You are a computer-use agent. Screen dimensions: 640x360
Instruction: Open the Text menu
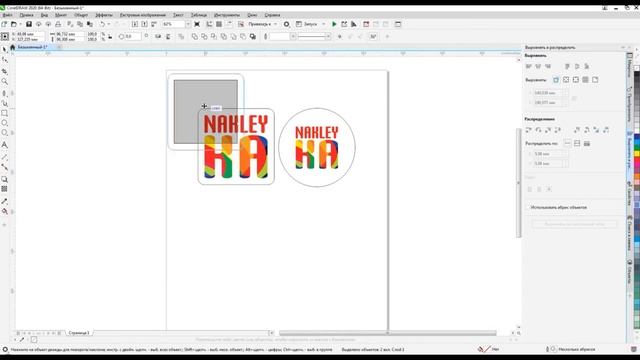click(x=178, y=15)
